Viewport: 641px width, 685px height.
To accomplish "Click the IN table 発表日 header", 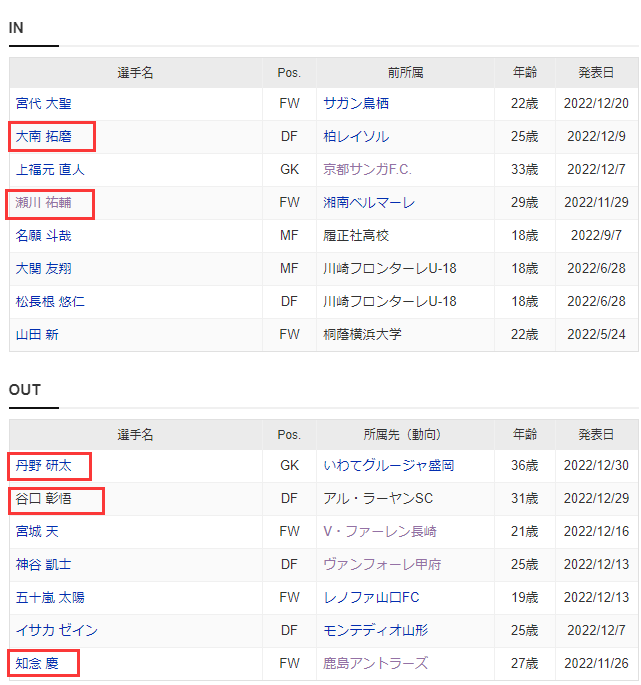I will point(596,73).
